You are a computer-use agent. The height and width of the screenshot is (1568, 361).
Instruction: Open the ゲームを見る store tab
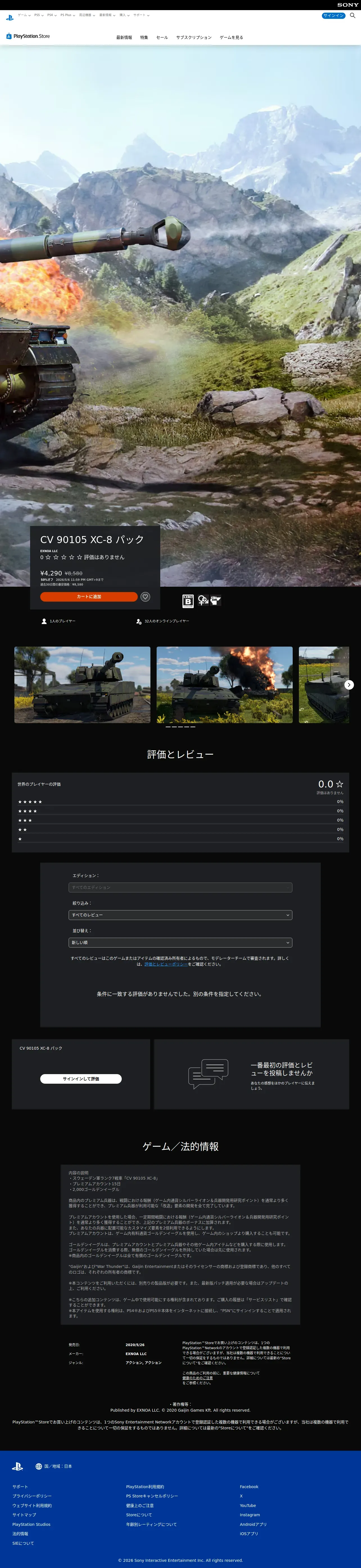[231, 38]
